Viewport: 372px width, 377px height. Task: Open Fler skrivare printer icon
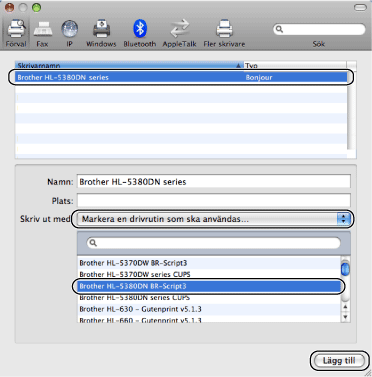(x=224, y=33)
